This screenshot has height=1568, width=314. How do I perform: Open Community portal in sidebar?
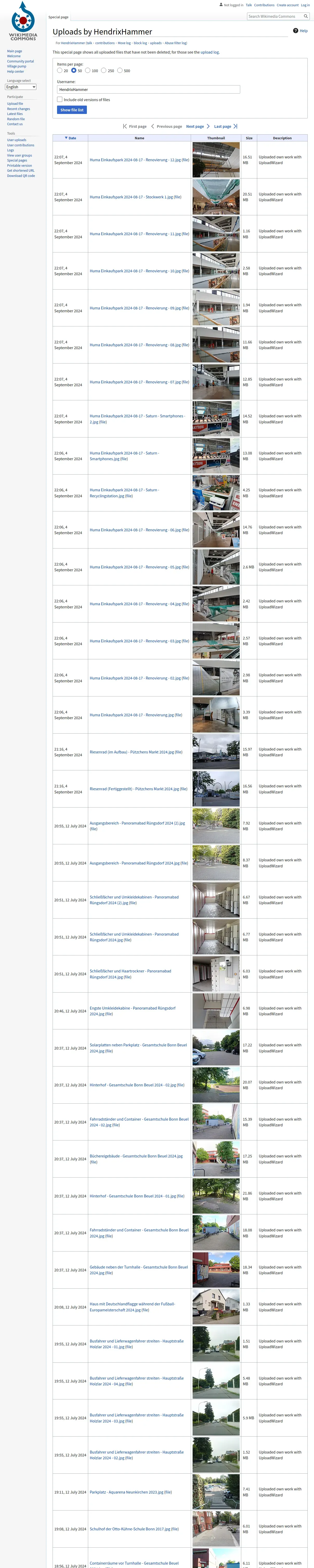(x=21, y=61)
